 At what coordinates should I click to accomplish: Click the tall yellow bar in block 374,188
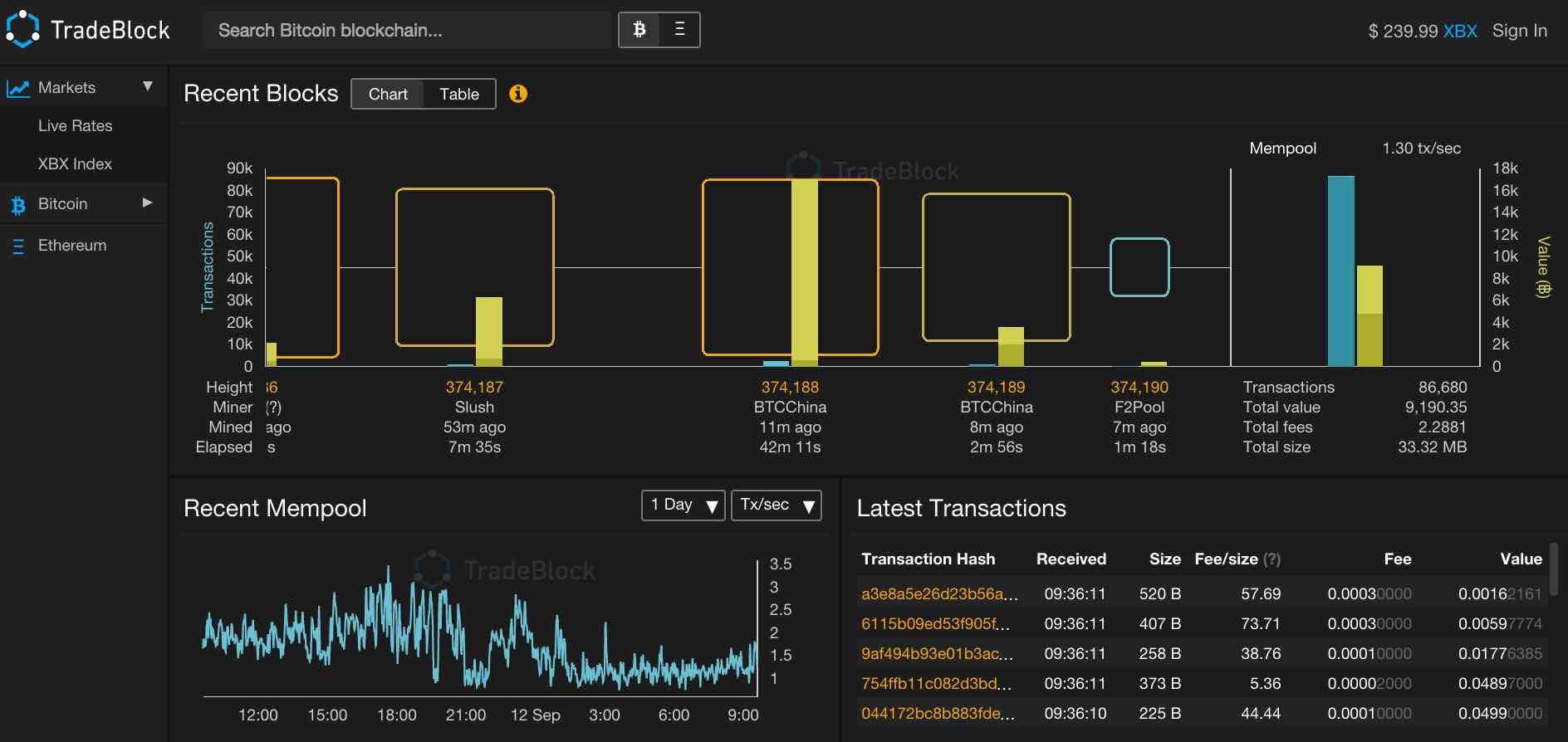click(x=804, y=272)
